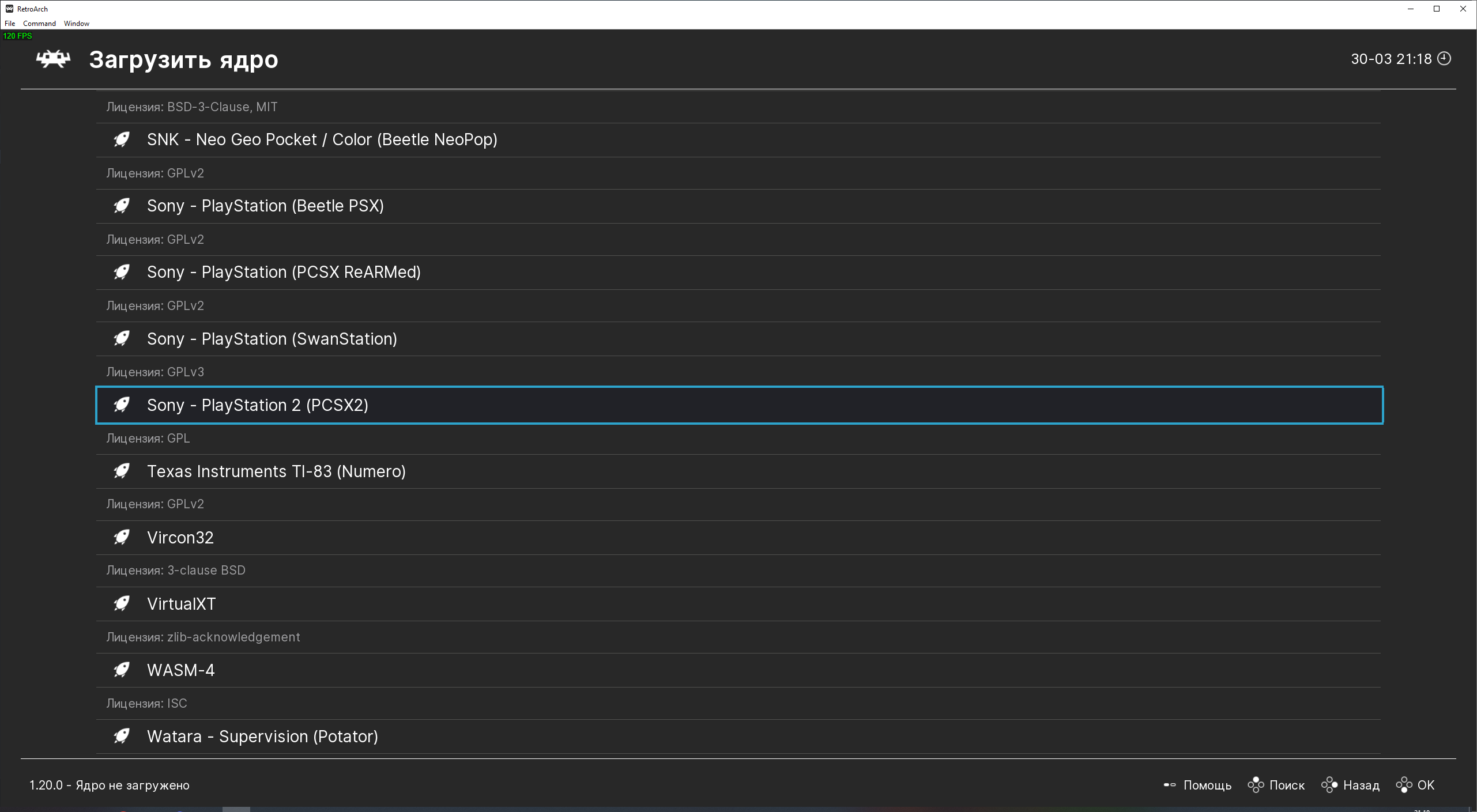Click rocket icon beside SNK Neo Geo Pocket core
Image resolution: width=1477 pixels, height=812 pixels.
(122, 139)
